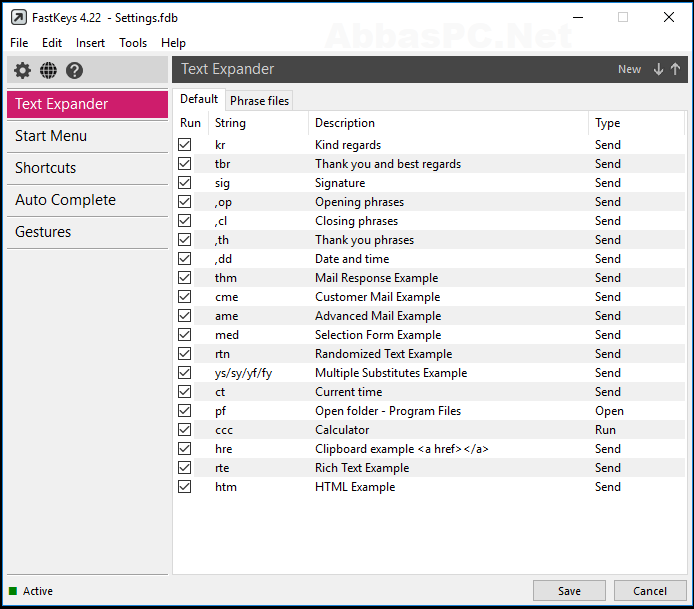
Task: Select the 'Current time' description
Action: 348,392
